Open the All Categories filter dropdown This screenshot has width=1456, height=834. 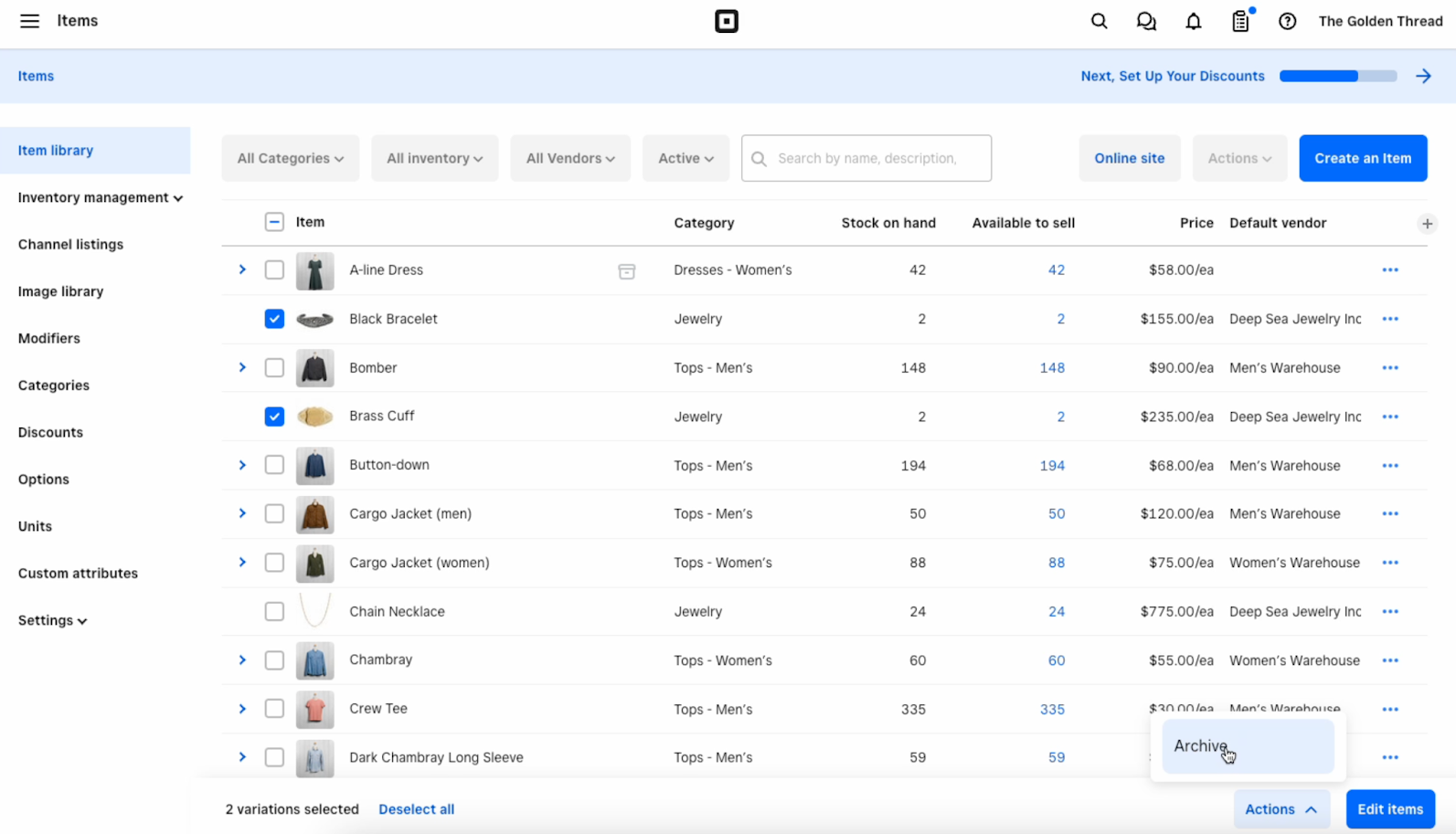[291, 158]
